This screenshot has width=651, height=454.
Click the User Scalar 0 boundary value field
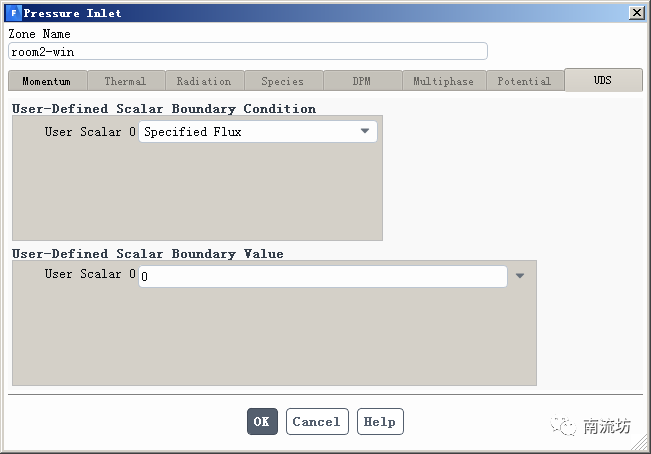[x=322, y=276]
